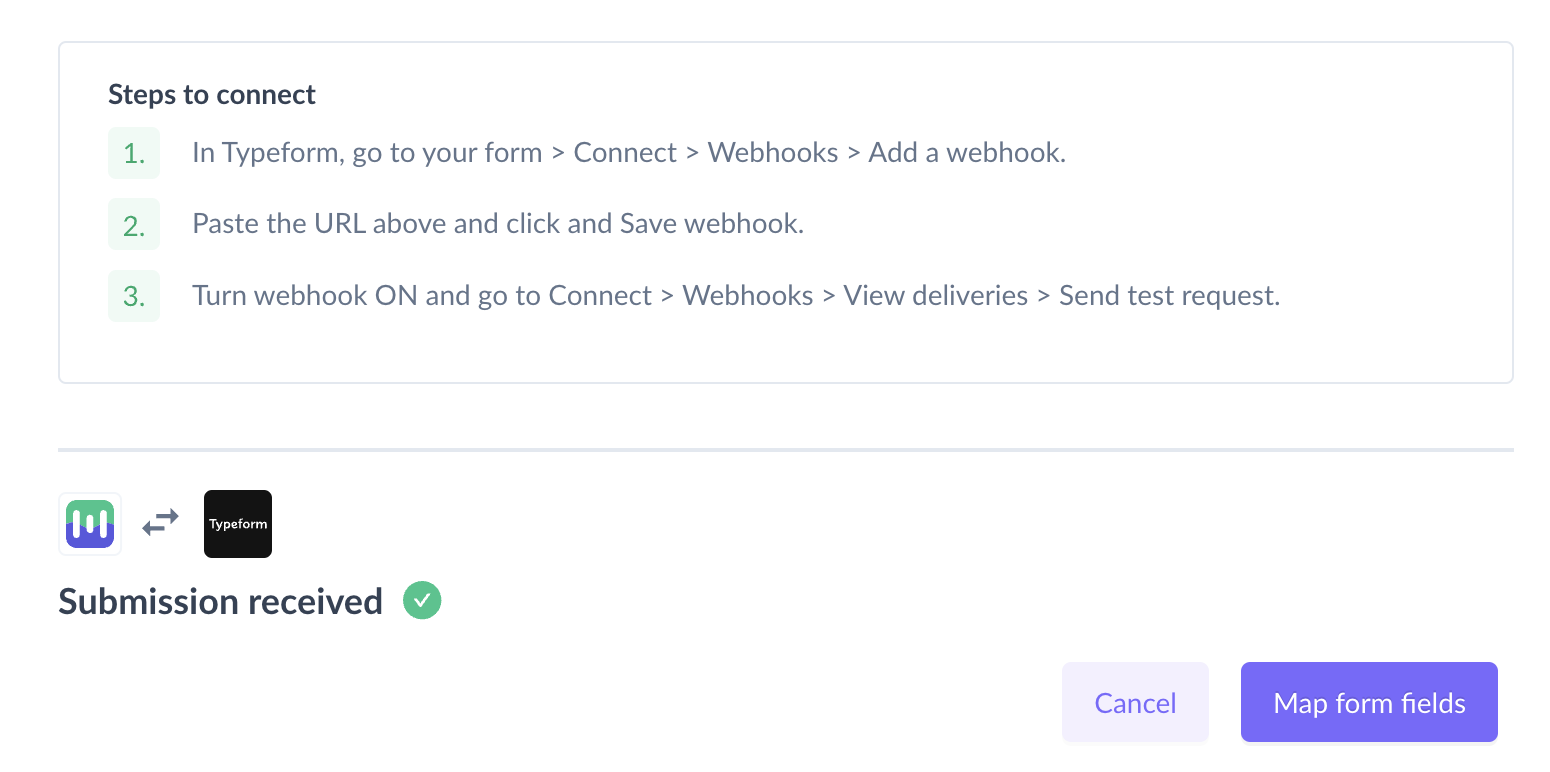Select the step 3 number badge
The height and width of the screenshot is (772, 1550).
[134, 296]
